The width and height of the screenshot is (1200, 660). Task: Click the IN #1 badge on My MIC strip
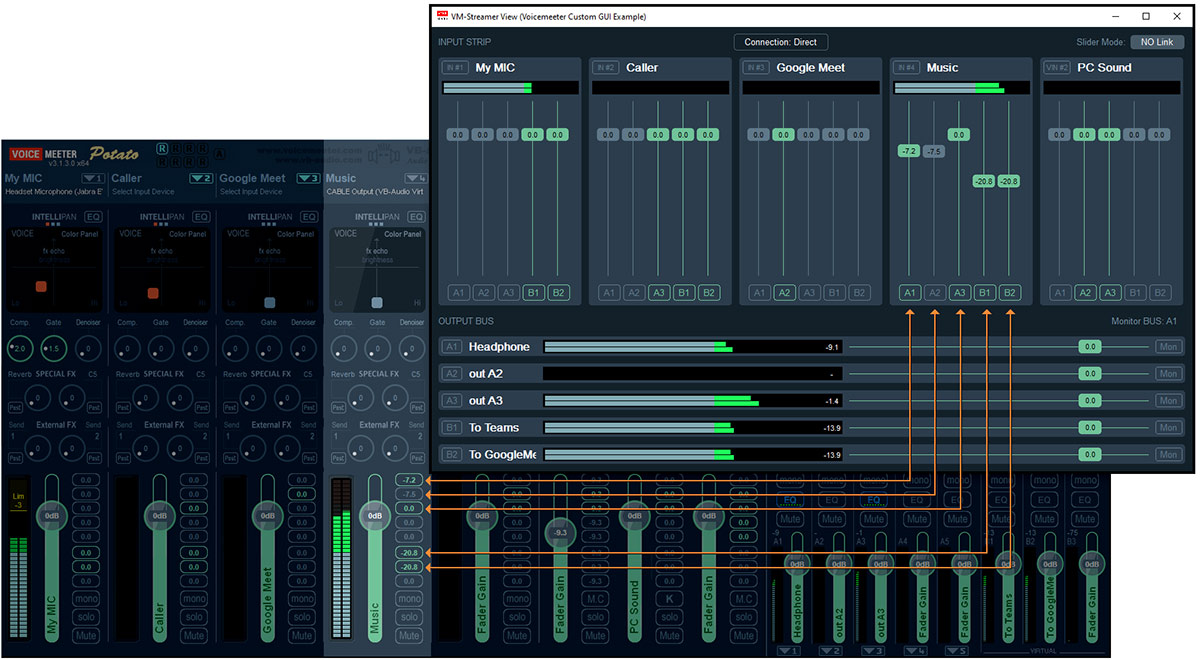coord(456,68)
